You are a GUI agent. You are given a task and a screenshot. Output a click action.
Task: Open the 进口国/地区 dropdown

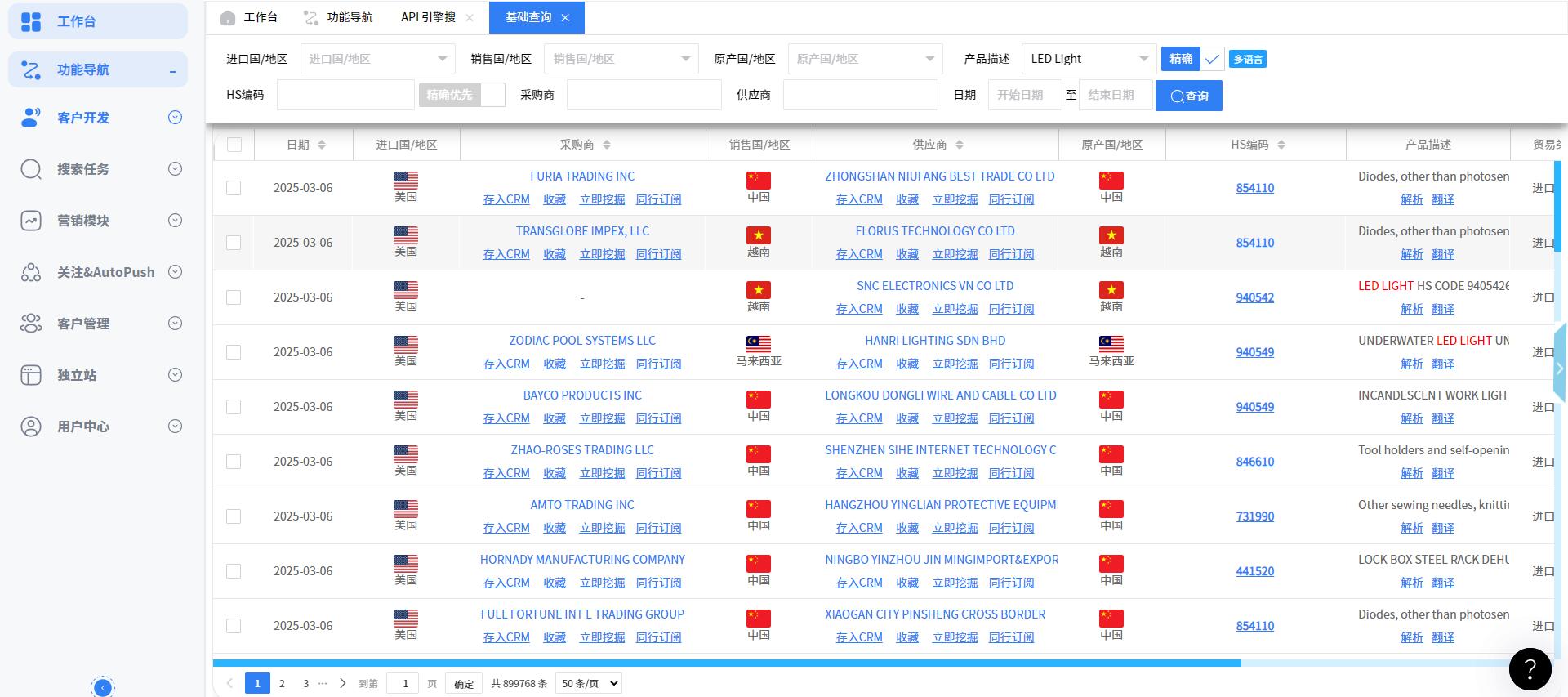pos(378,59)
